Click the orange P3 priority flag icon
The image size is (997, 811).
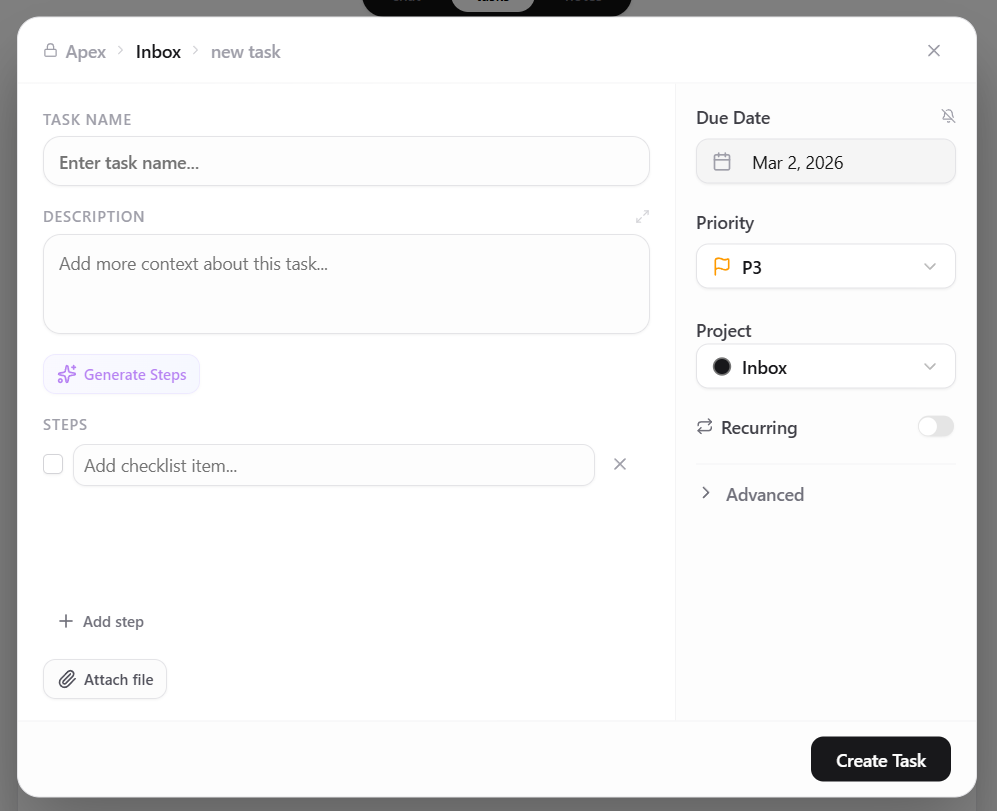click(722, 266)
